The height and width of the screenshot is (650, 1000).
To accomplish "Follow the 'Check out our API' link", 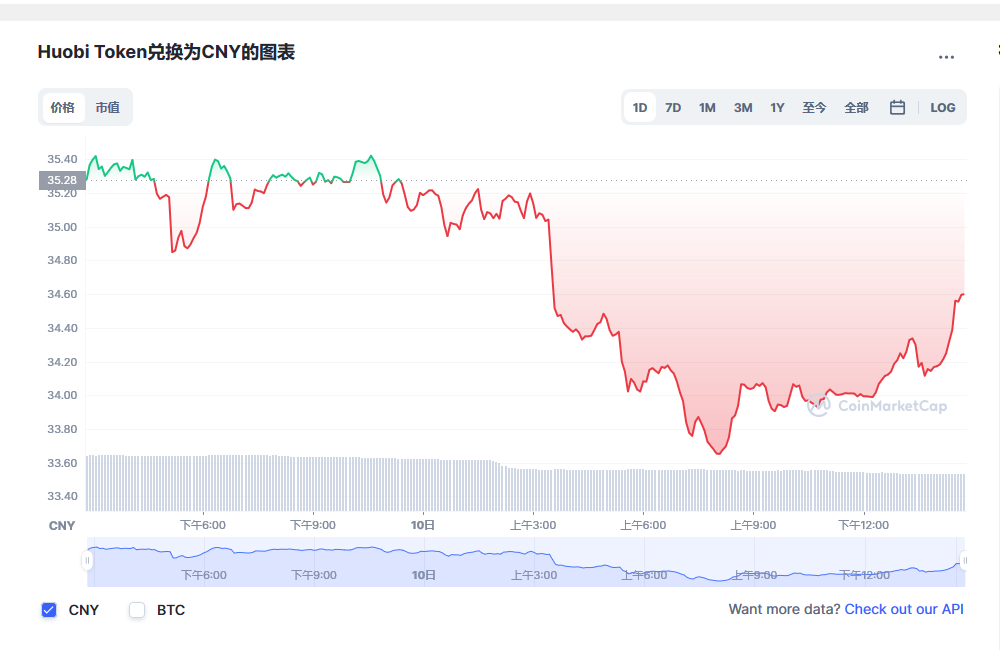I will coord(904,609).
